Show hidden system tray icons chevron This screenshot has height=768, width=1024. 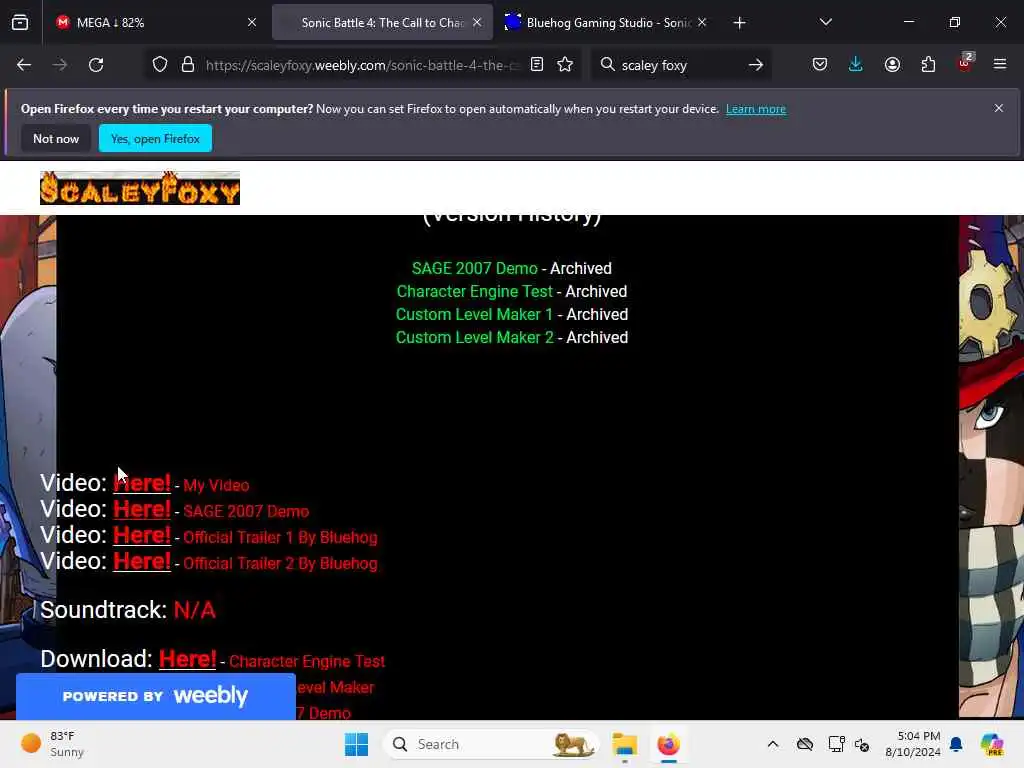pyautogui.click(x=773, y=744)
